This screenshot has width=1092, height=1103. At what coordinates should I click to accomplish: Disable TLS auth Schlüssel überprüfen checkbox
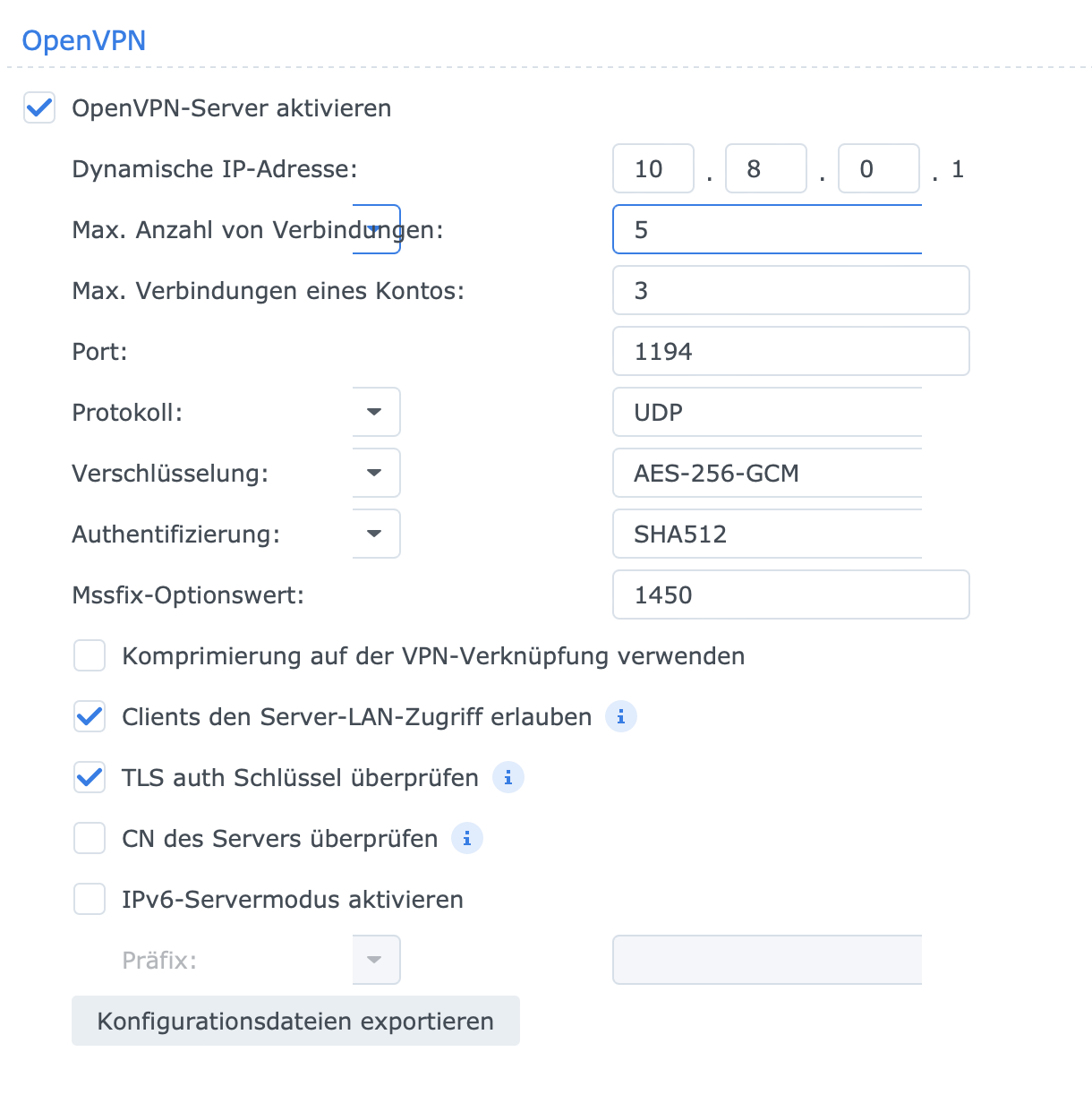pyautogui.click(x=90, y=778)
